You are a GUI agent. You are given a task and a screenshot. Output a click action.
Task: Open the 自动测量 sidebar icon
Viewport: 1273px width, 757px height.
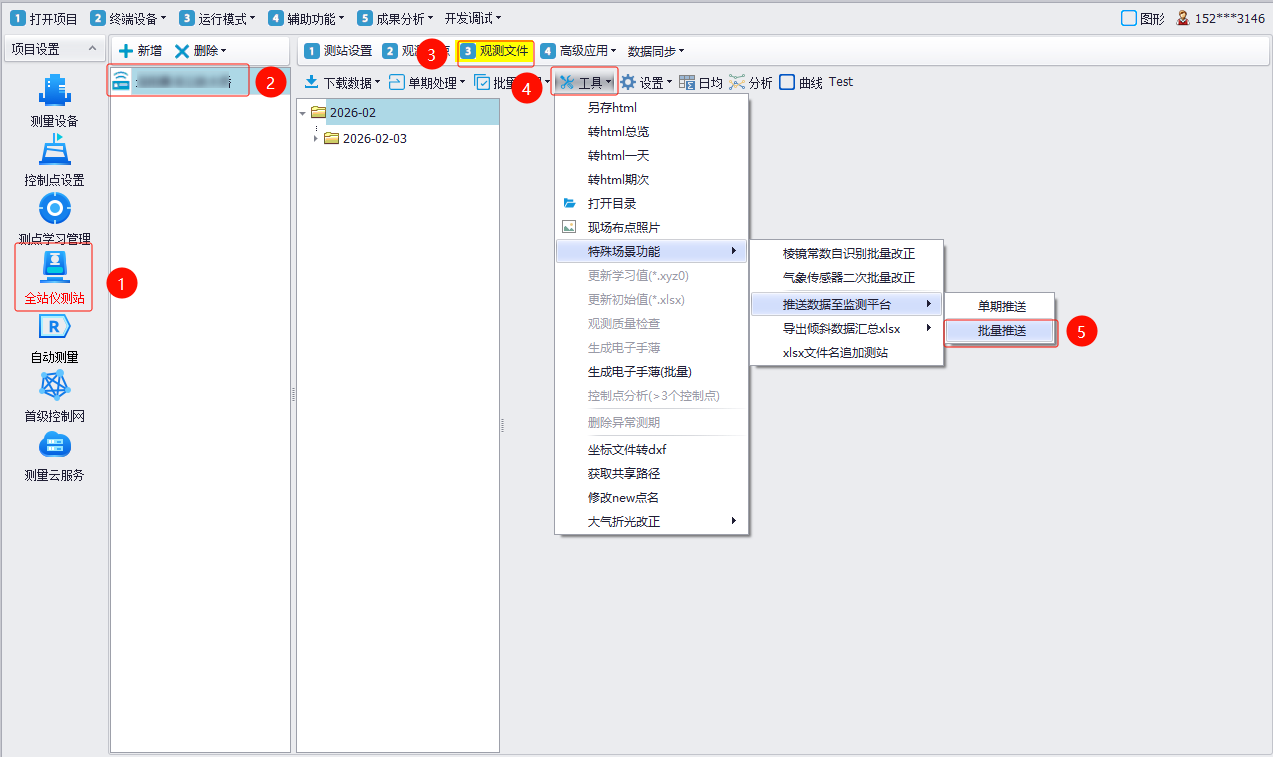coord(54,328)
